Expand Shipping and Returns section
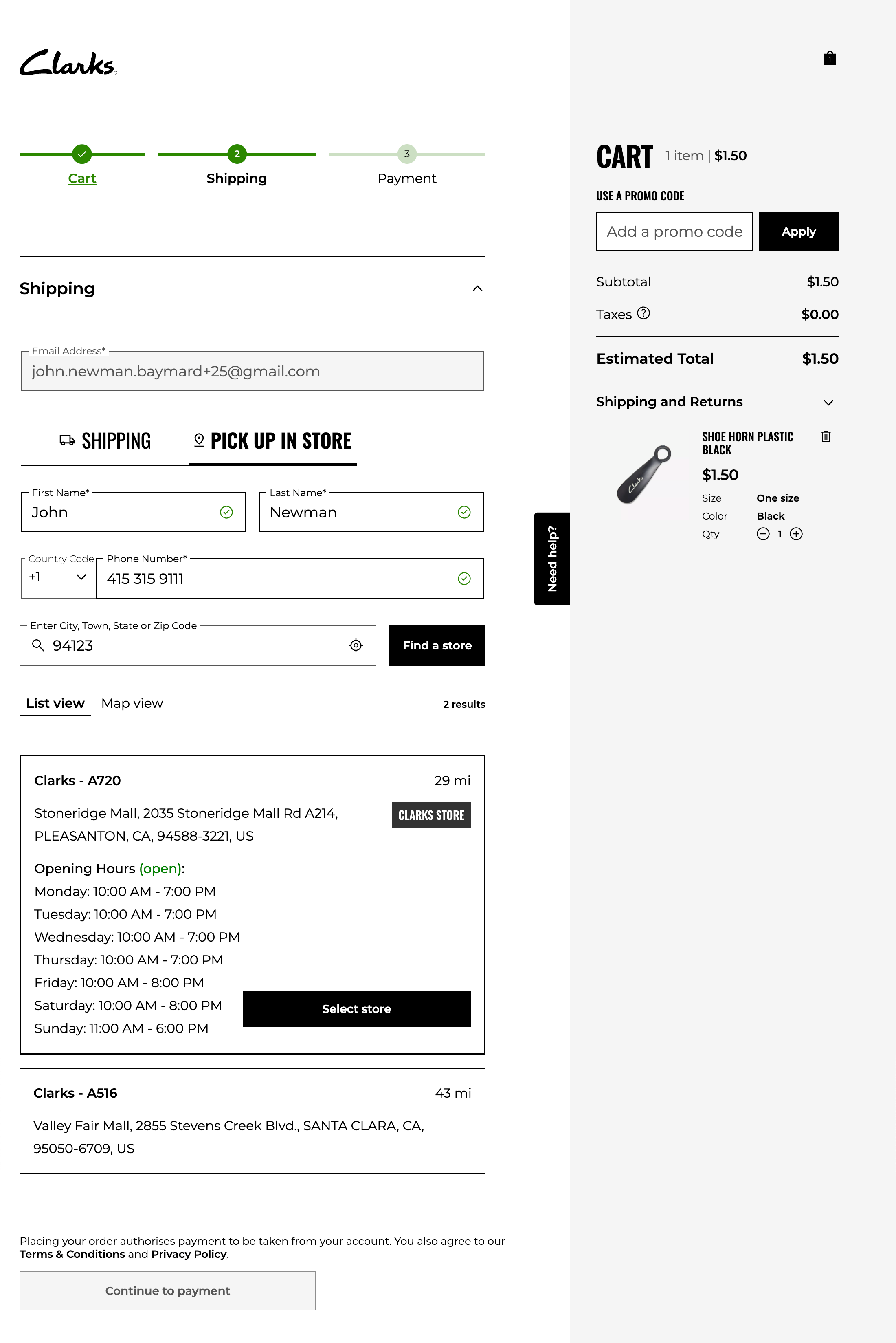This screenshot has width=896, height=1343. click(x=828, y=403)
